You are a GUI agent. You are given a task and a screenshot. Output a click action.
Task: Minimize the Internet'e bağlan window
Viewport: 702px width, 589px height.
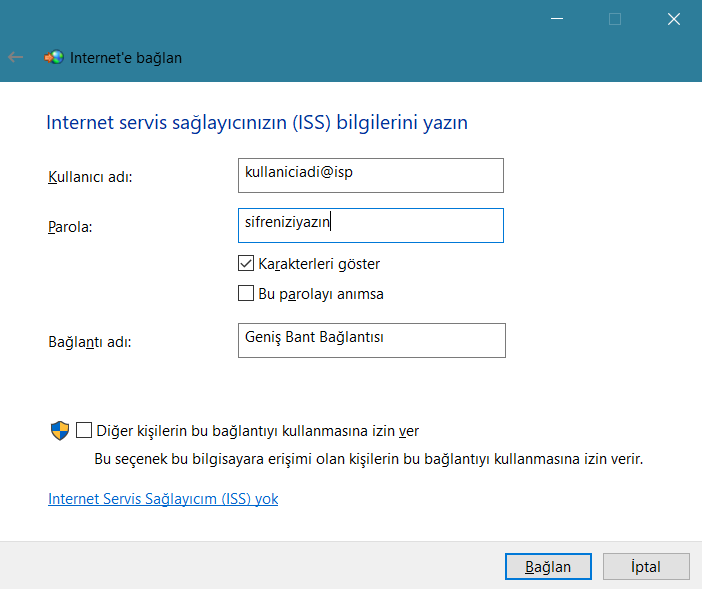point(557,19)
